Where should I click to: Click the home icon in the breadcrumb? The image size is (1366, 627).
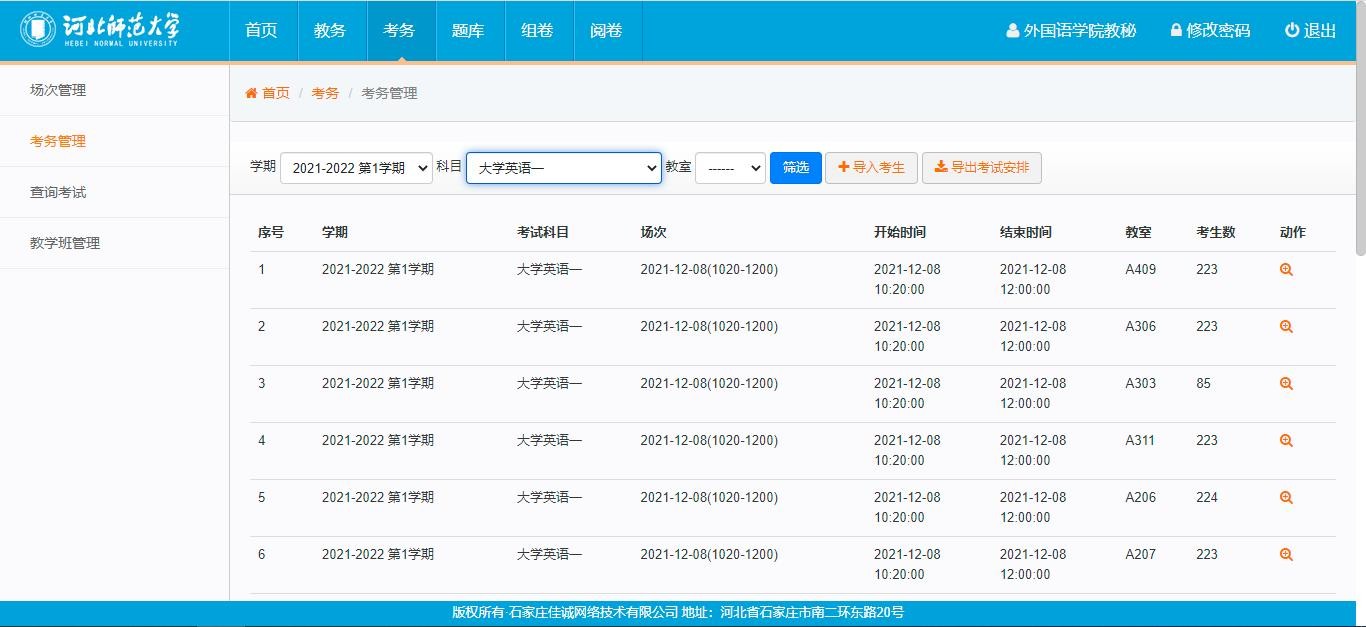tap(251, 92)
